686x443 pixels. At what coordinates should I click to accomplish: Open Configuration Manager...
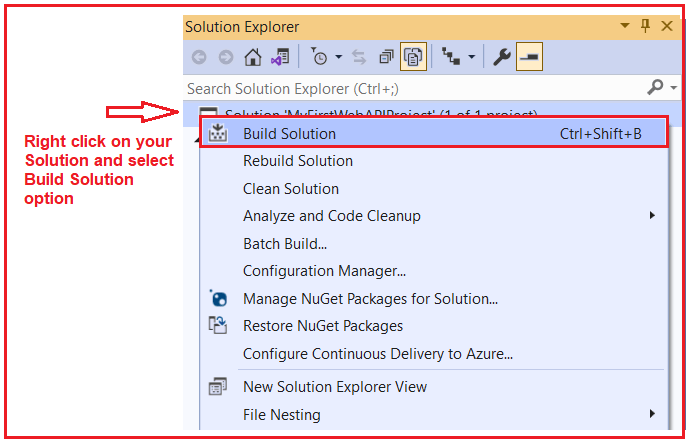point(434,271)
